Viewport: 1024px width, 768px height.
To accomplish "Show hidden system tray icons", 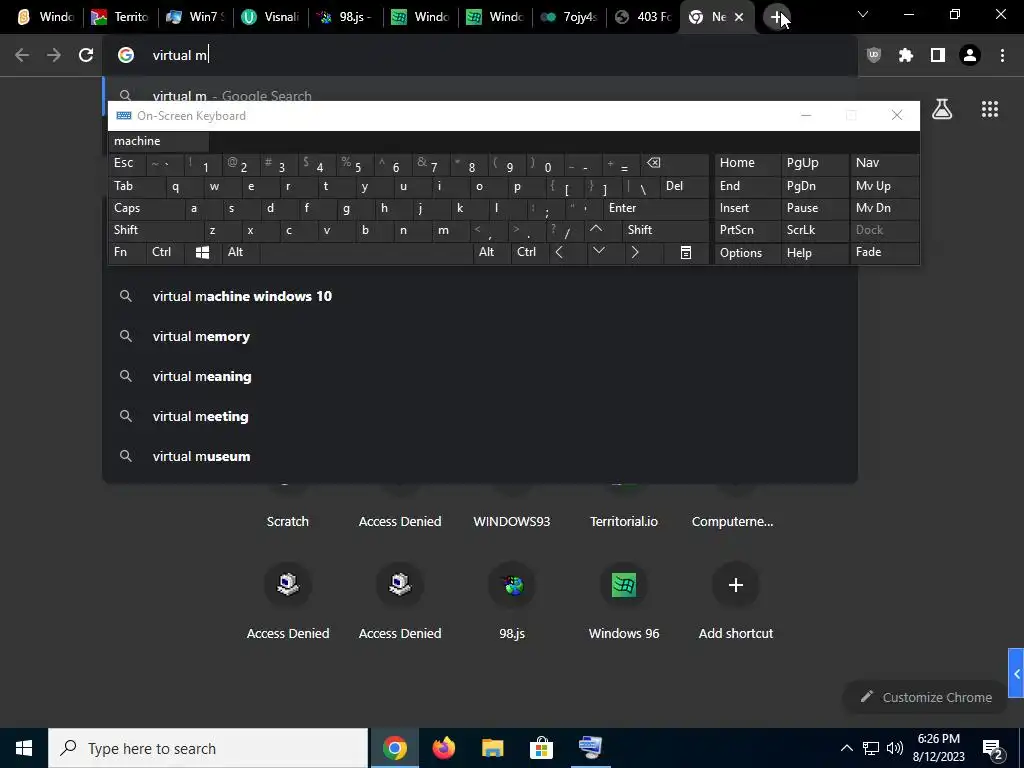I will pos(846,748).
